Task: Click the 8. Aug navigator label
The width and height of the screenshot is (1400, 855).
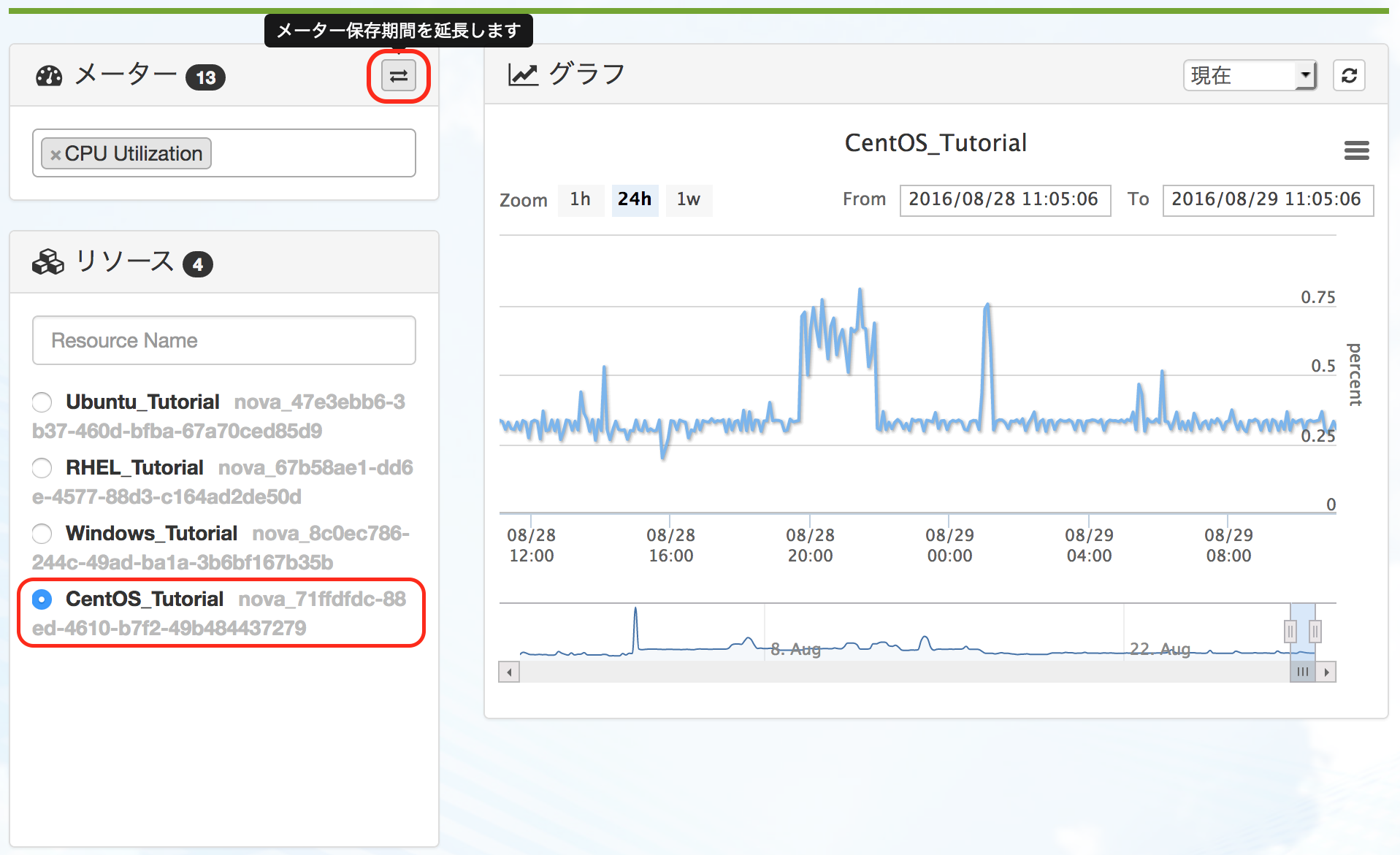Action: tap(795, 649)
